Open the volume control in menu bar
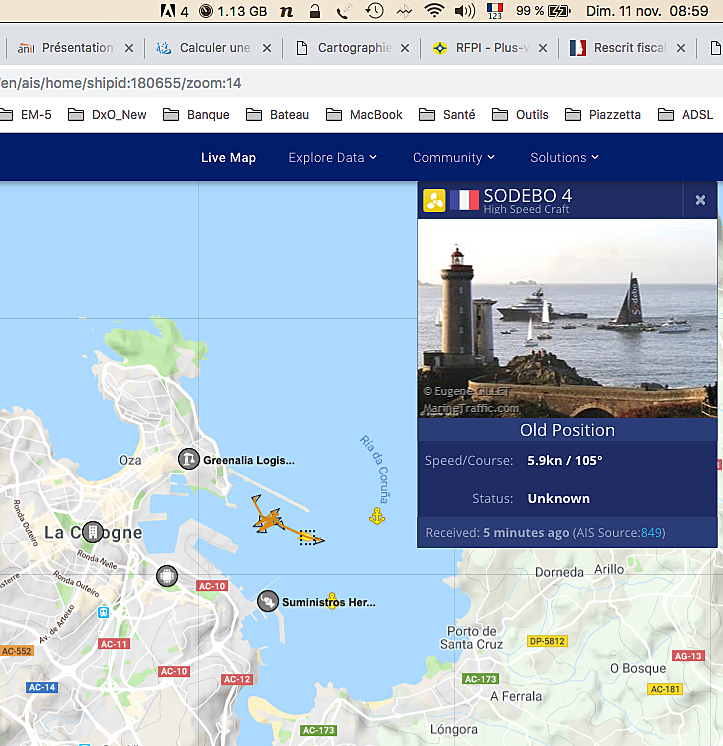Image resolution: width=723 pixels, height=746 pixels. click(x=465, y=10)
